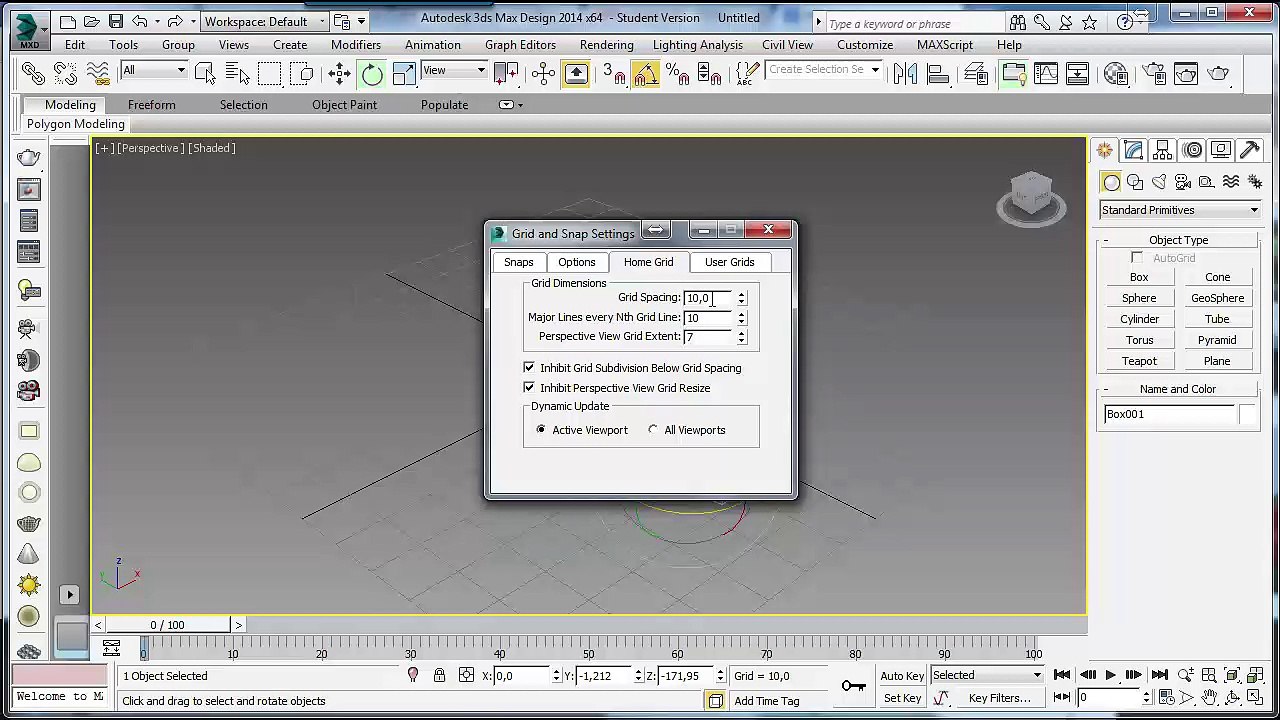Toggle the Percent Snap button
This screenshot has height=720, width=1280.
[x=677, y=73]
